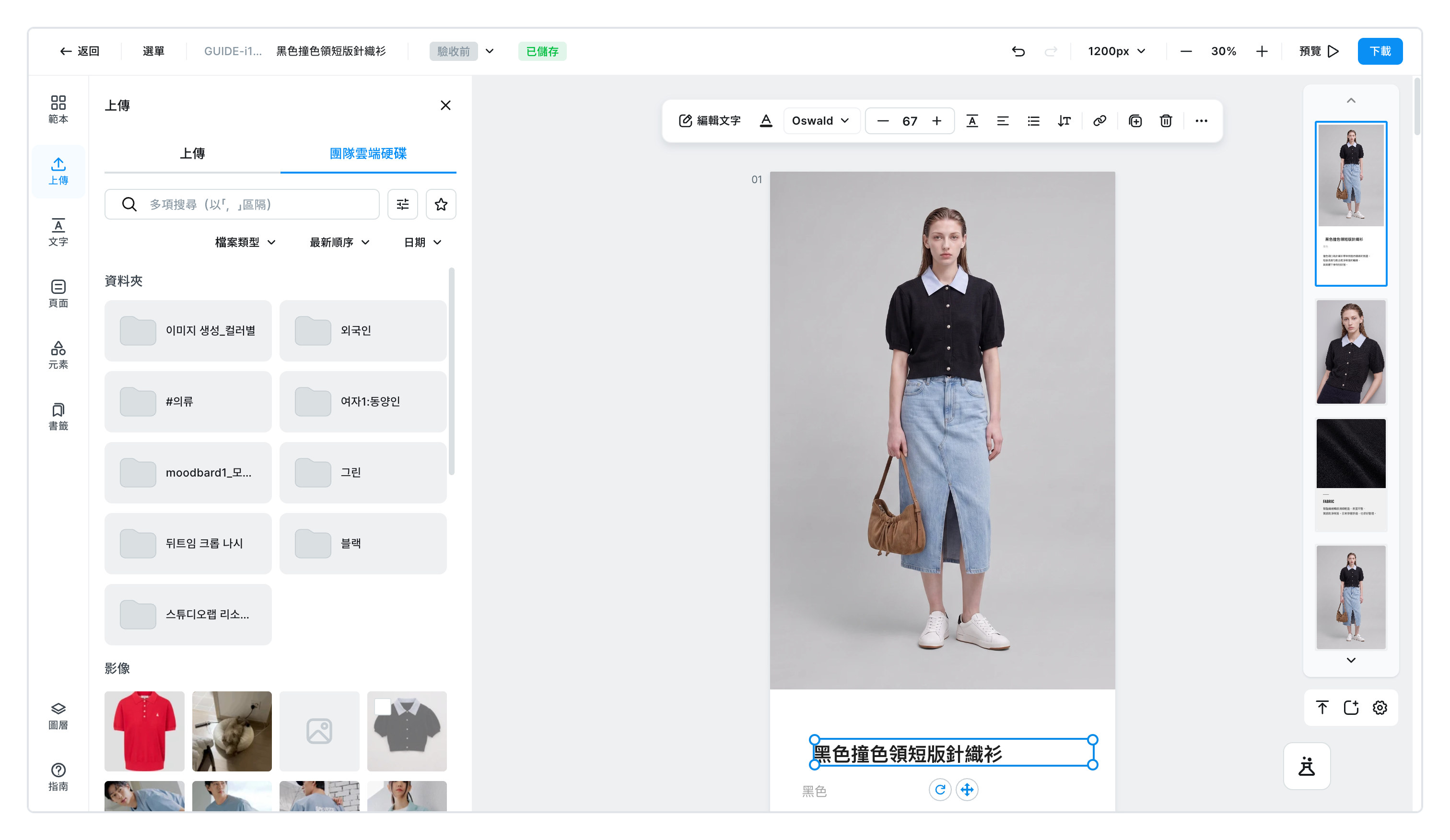Open the 檔案類型 file type dropdown
Image resolution: width=1450 pixels, height=840 pixels.
tap(246, 242)
